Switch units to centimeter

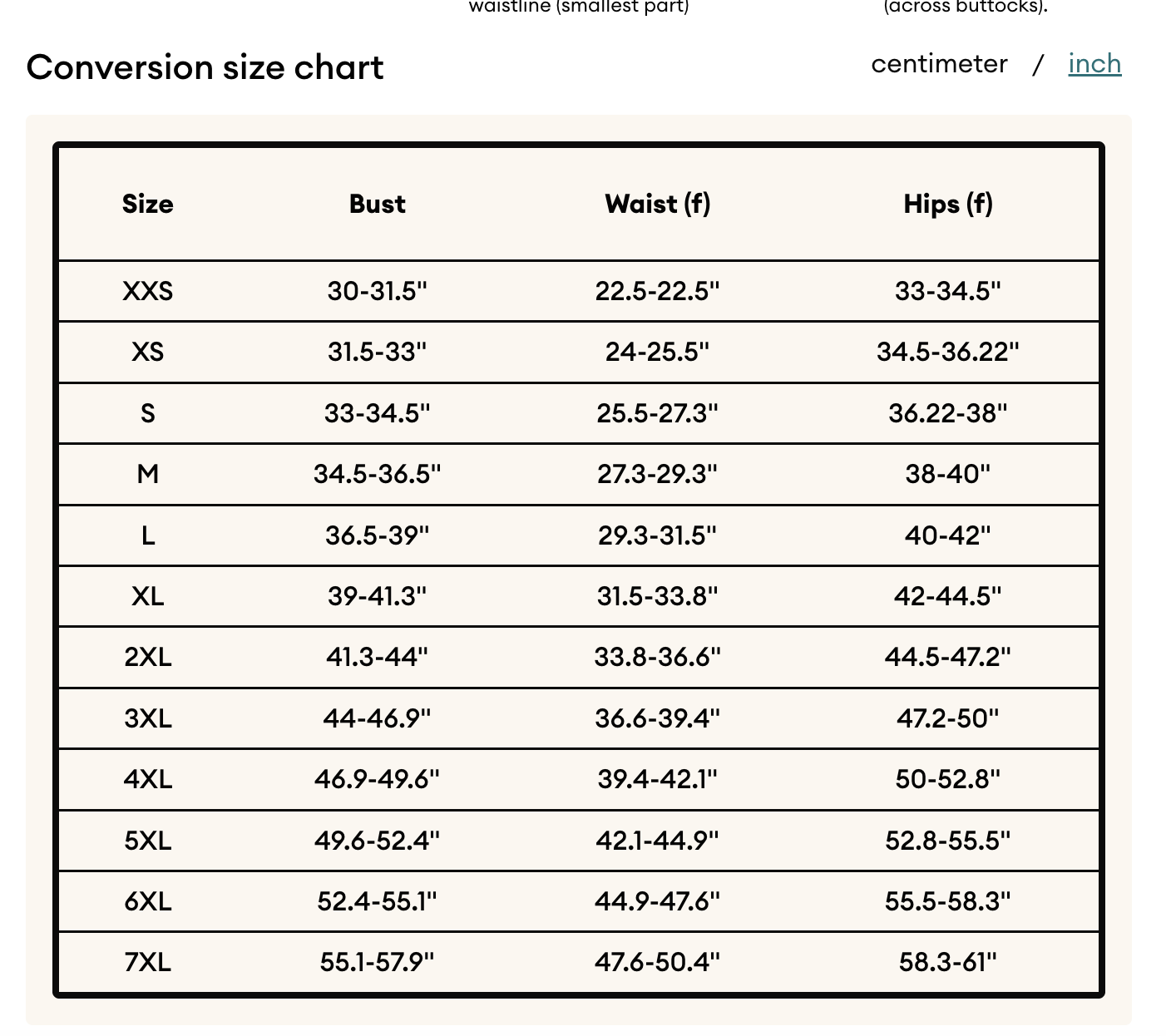(x=939, y=64)
